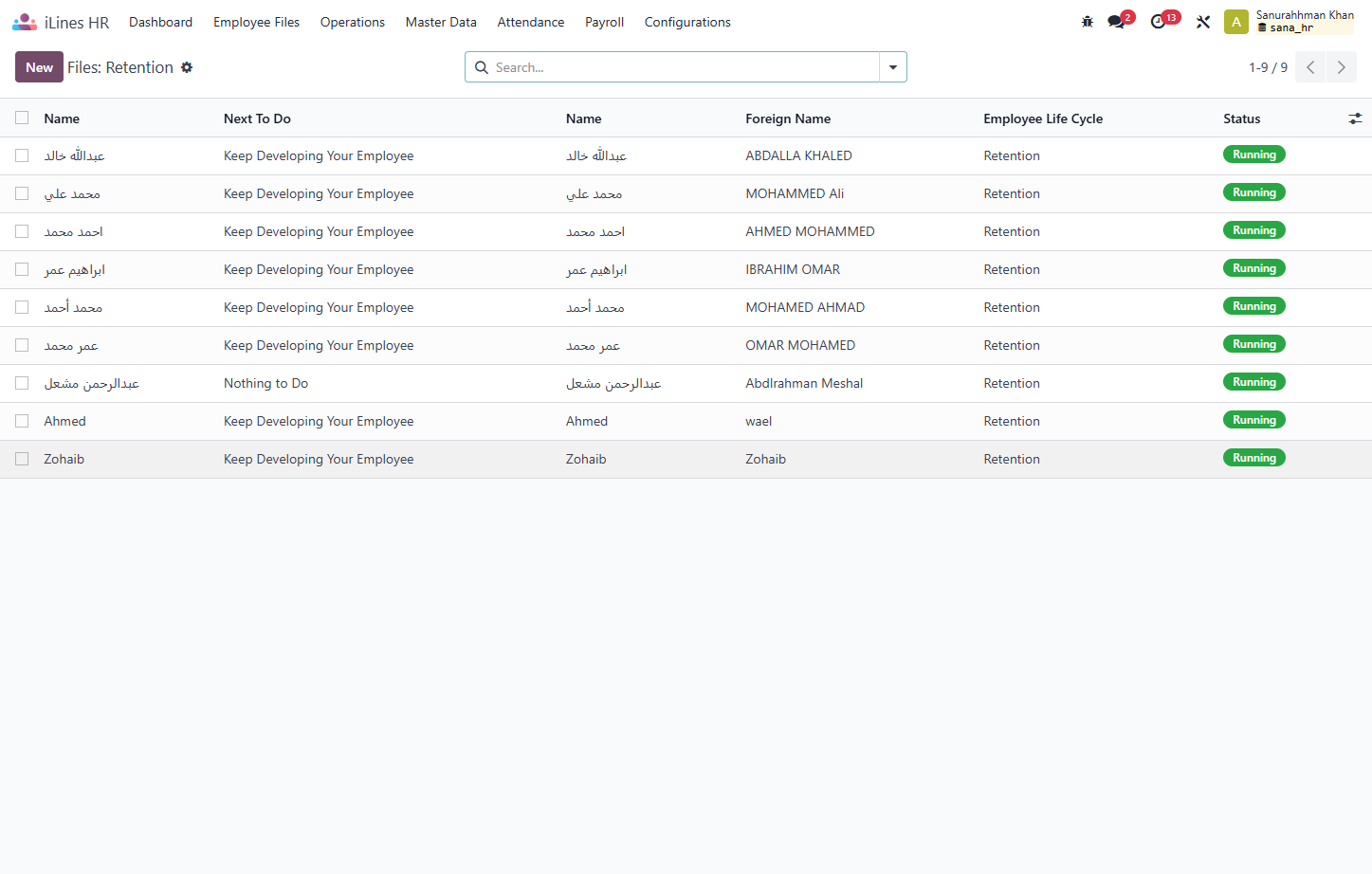Click the 1-9 / 9 pager counter

[1268, 67]
